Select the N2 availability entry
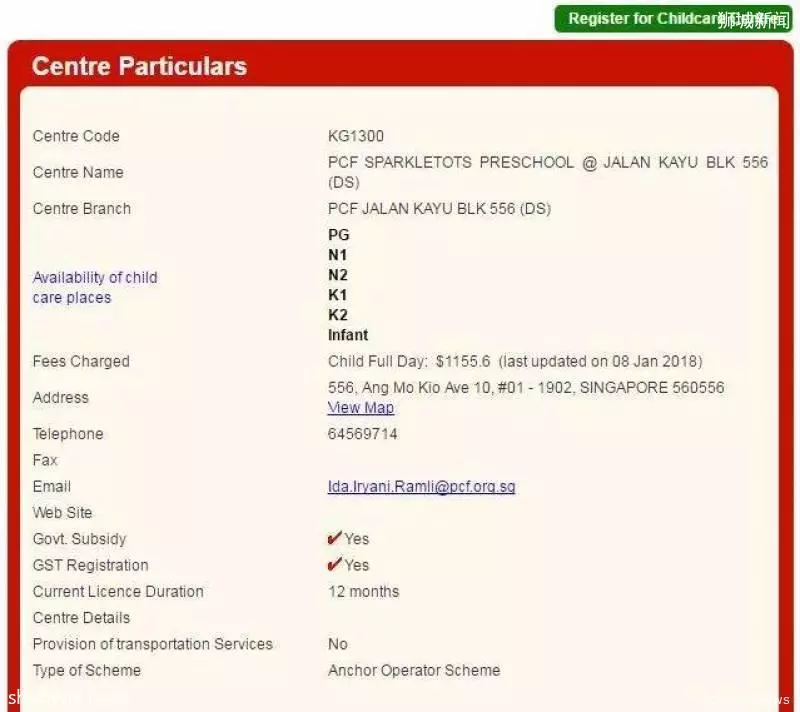The width and height of the screenshot is (800, 712). coord(338,275)
